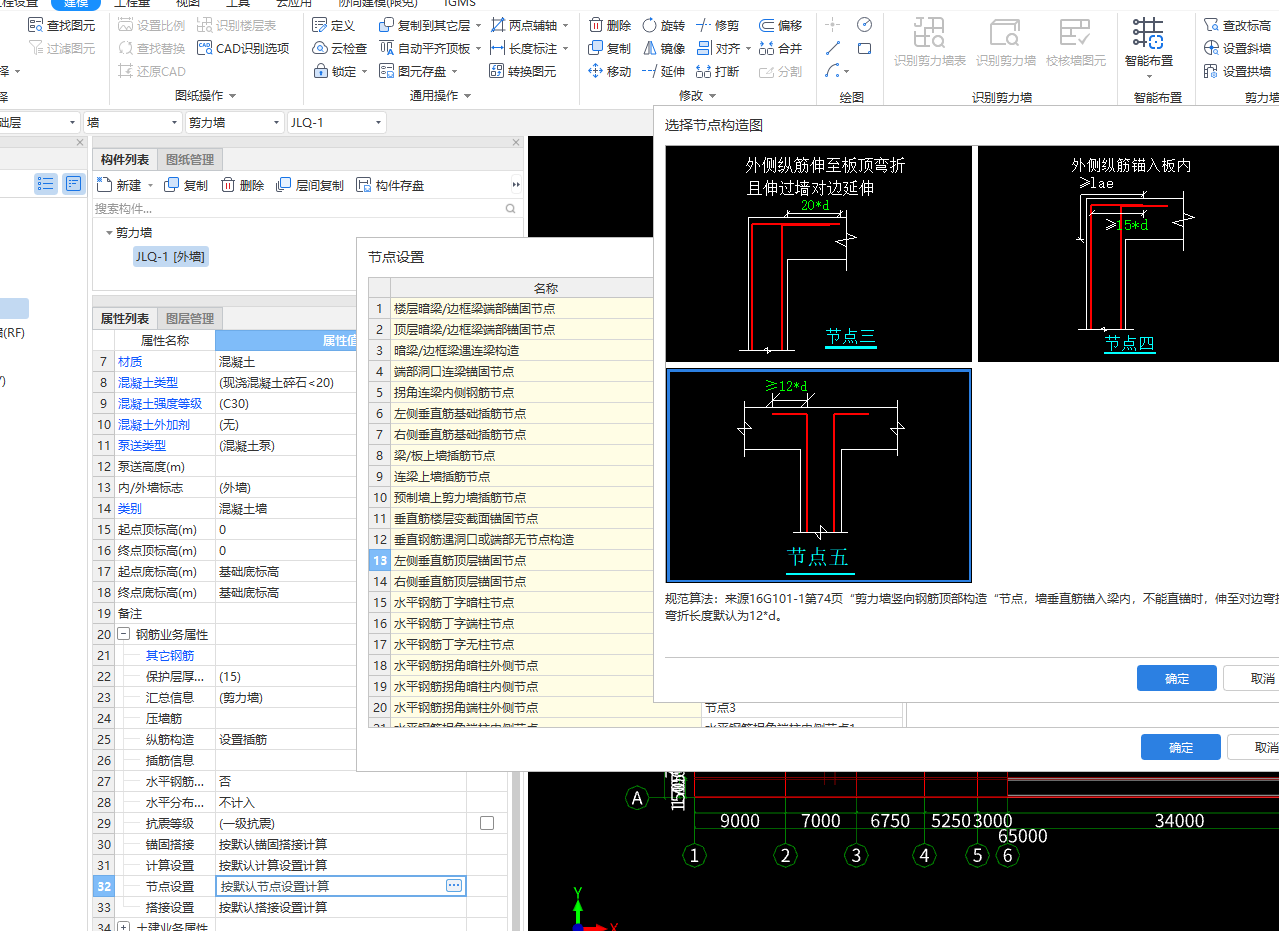
Task: Close the component list panel
Action: point(516,143)
